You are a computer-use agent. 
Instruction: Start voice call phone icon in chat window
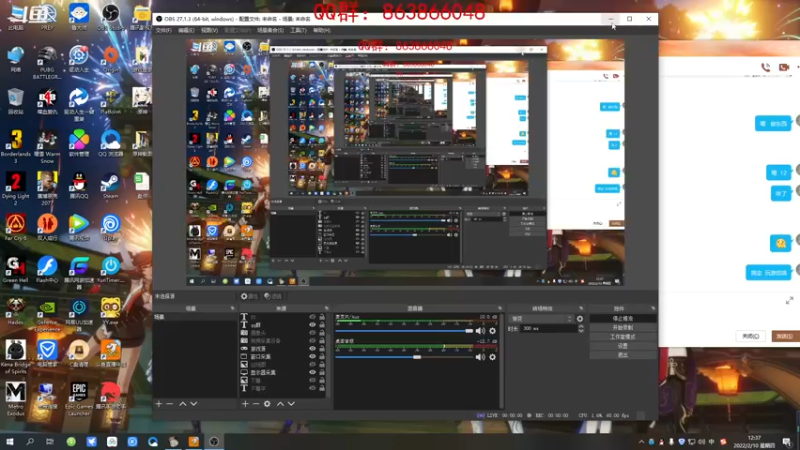(765, 67)
